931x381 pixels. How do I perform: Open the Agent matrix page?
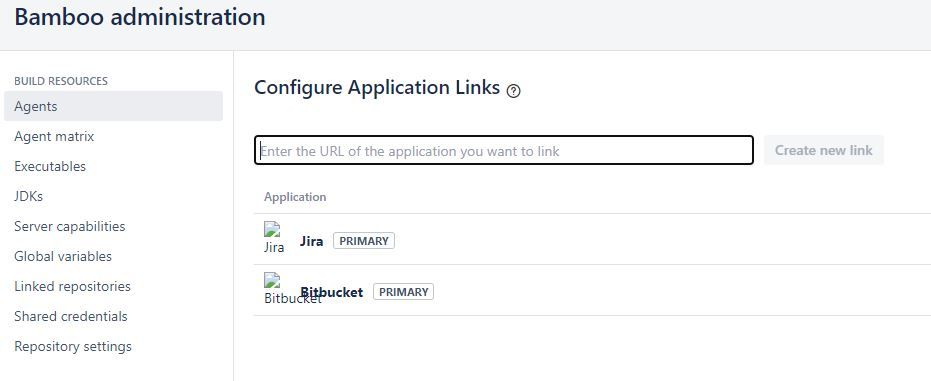[x=54, y=136]
